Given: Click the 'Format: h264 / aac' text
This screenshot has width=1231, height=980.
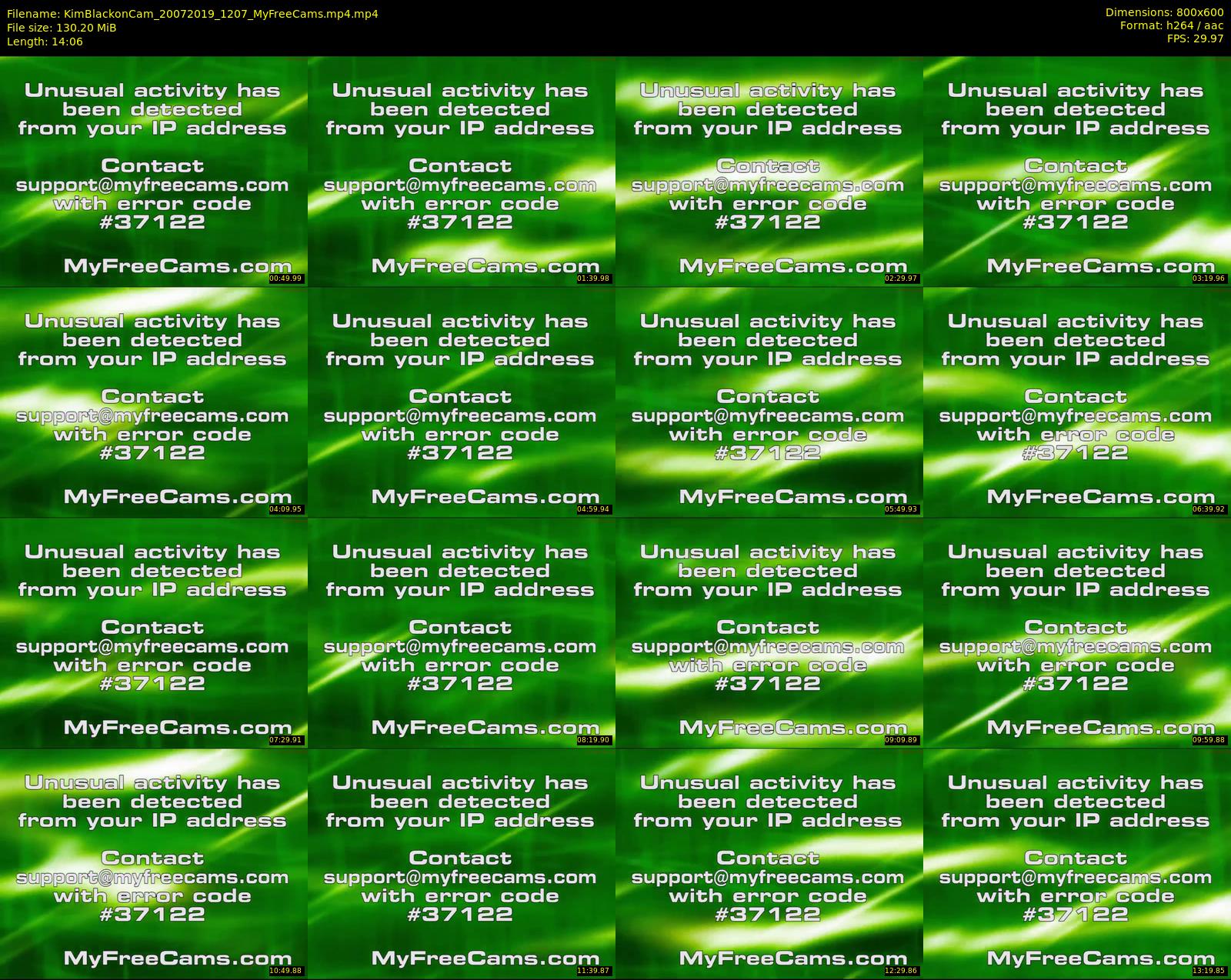Looking at the screenshot, I should click(1172, 25).
